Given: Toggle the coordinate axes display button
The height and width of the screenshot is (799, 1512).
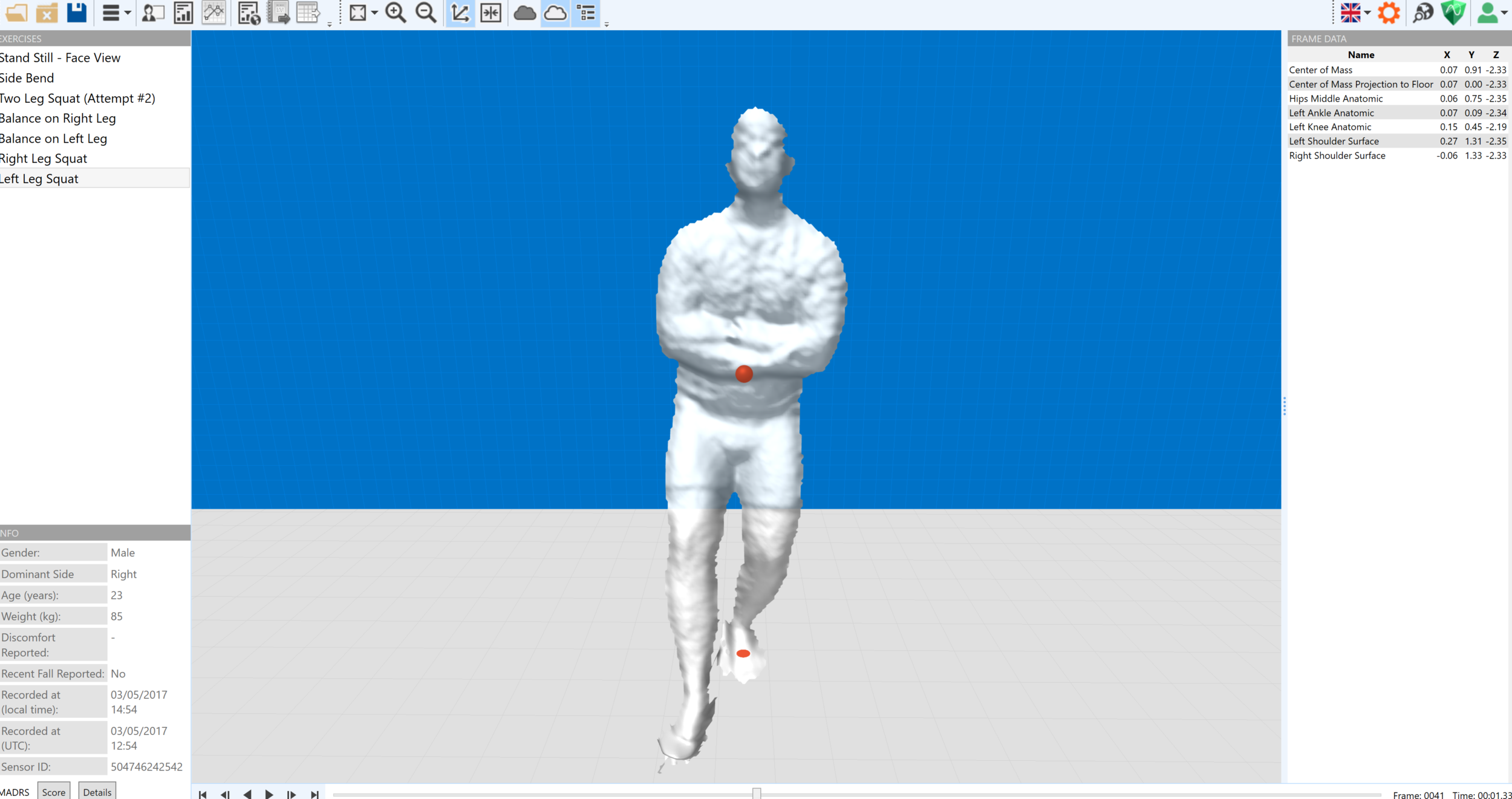Looking at the screenshot, I should (460, 13).
